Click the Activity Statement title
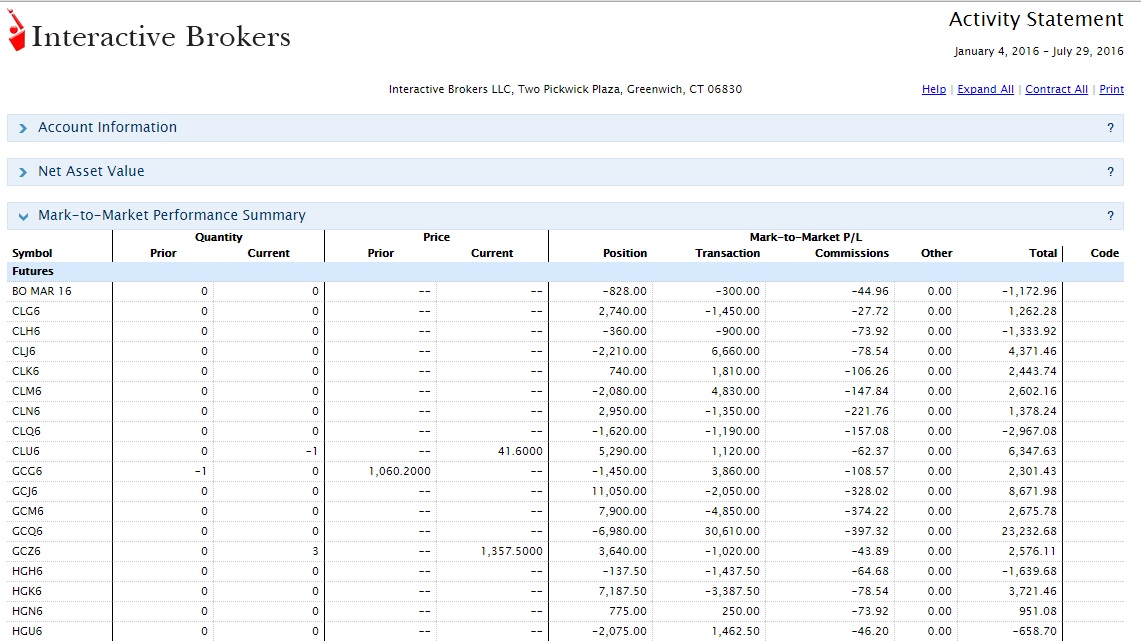 click(x=1036, y=19)
